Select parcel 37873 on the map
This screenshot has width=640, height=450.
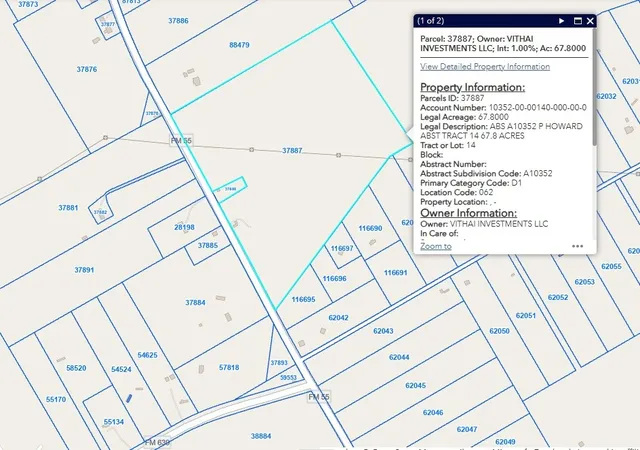(x=28, y=4)
